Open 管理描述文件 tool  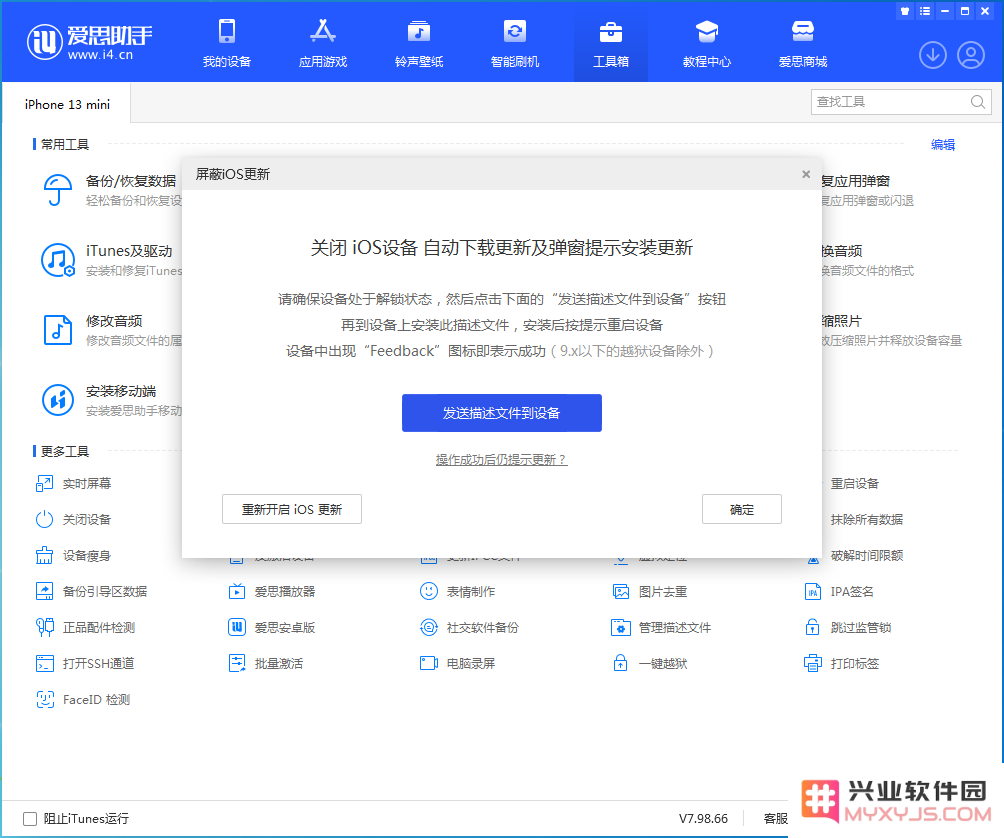661,627
